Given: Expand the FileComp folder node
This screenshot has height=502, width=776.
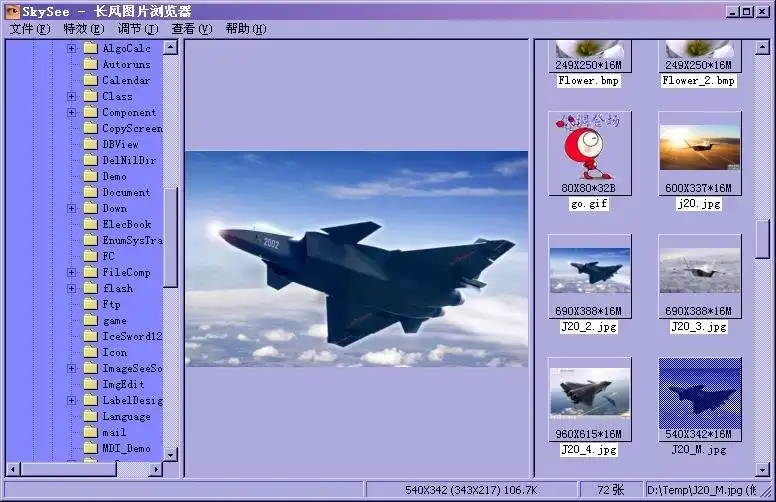Looking at the screenshot, I should (72, 272).
